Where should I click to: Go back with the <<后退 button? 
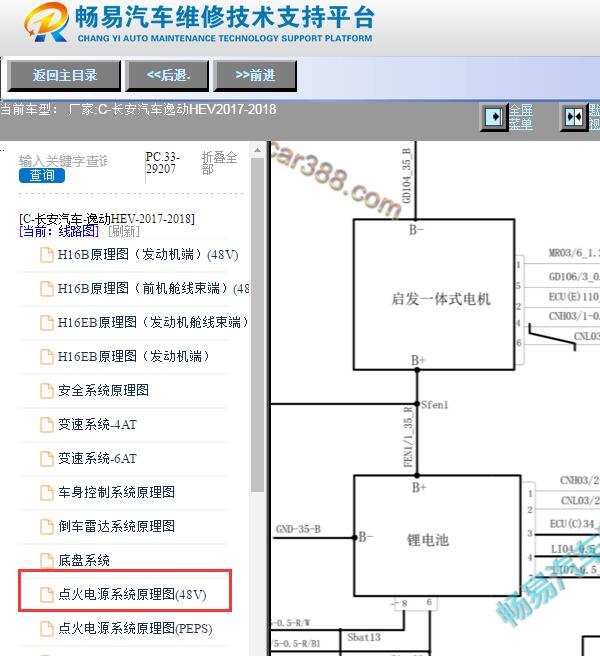point(167,76)
